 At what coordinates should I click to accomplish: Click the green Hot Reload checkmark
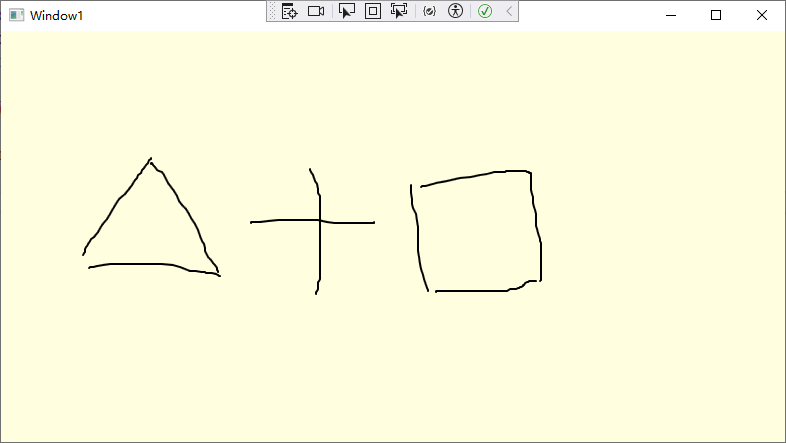coord(485,11)
